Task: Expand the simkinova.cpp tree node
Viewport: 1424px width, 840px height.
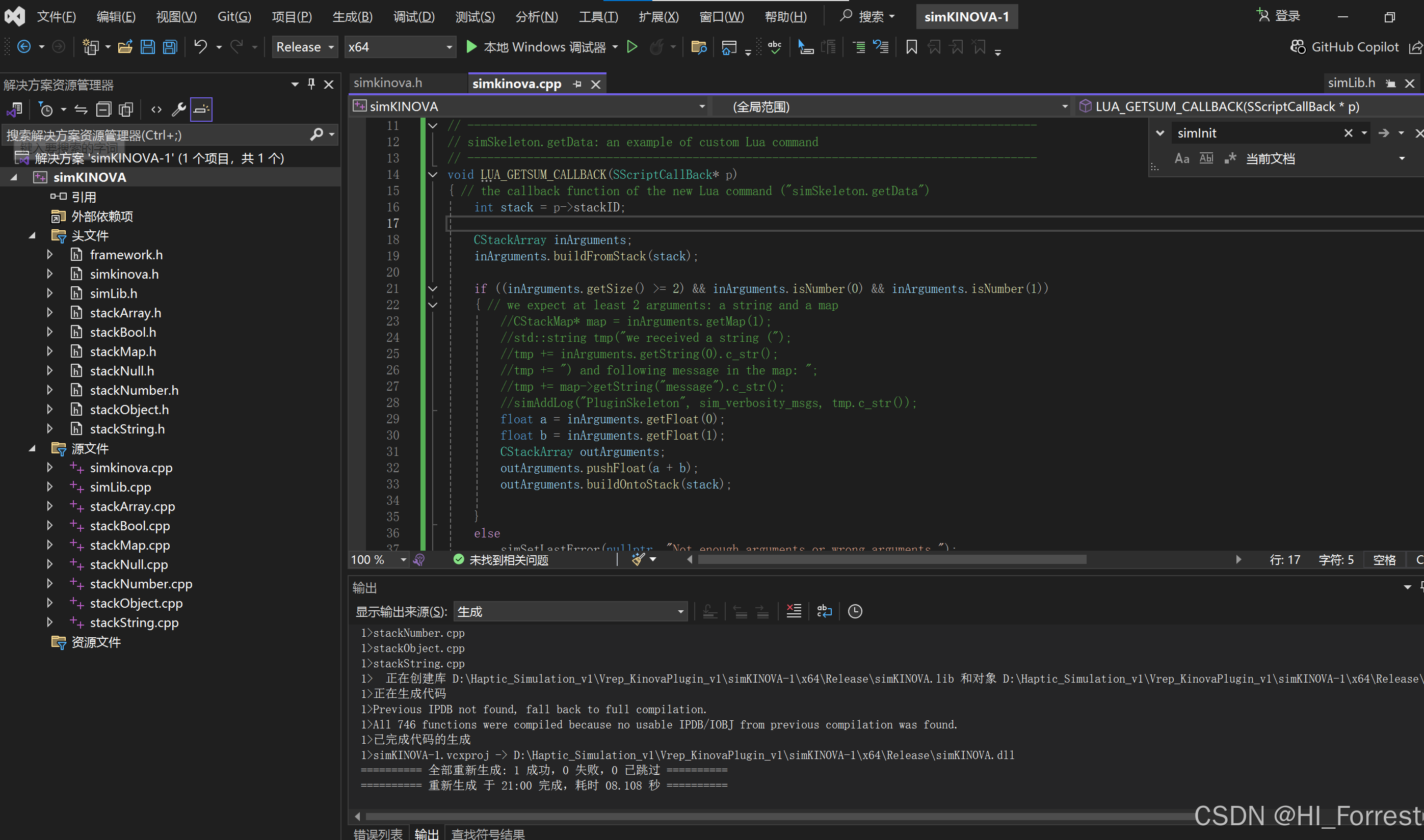Action: point(50,468)
